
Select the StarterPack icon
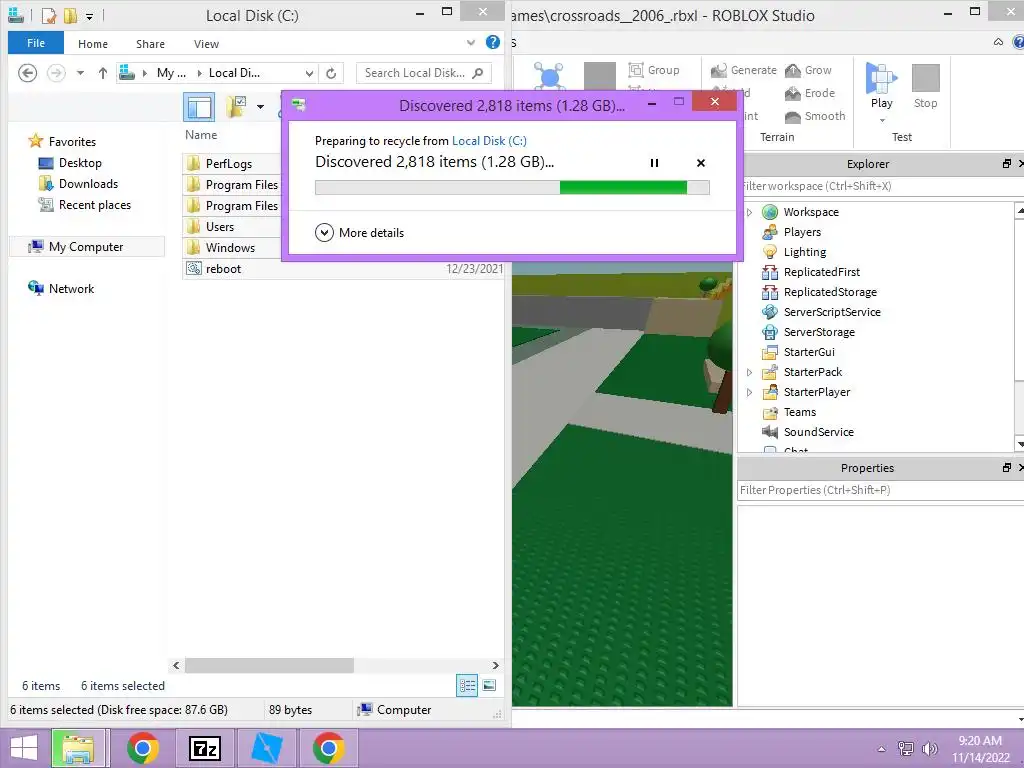tap(770, 372)
